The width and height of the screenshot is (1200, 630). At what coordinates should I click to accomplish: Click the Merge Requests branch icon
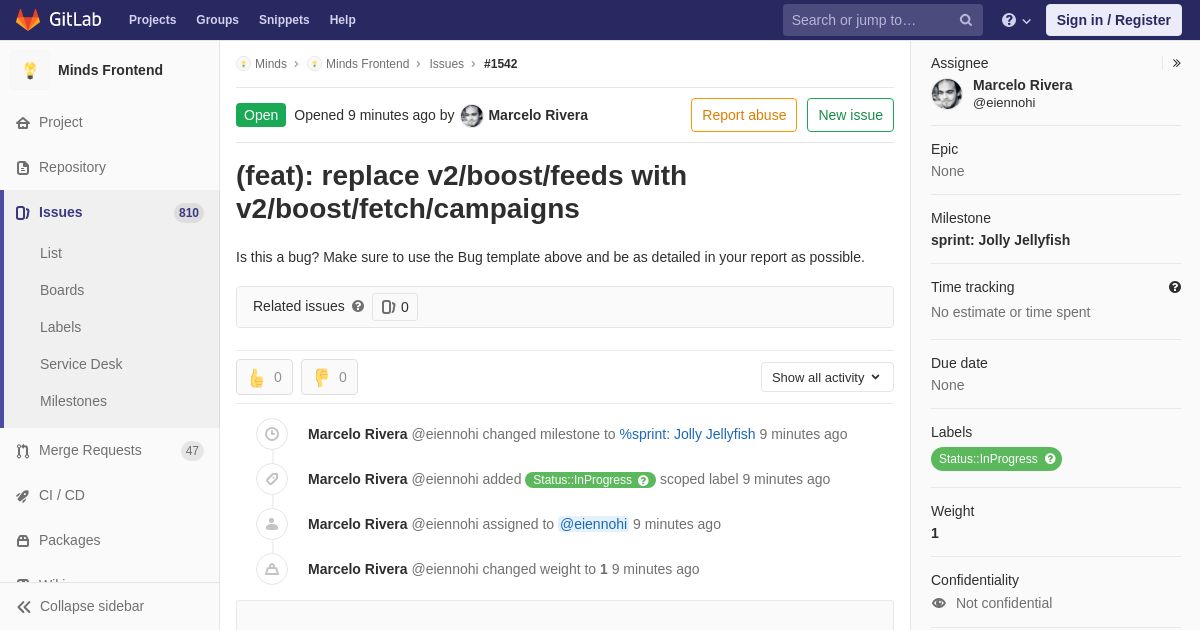(23, 451)
